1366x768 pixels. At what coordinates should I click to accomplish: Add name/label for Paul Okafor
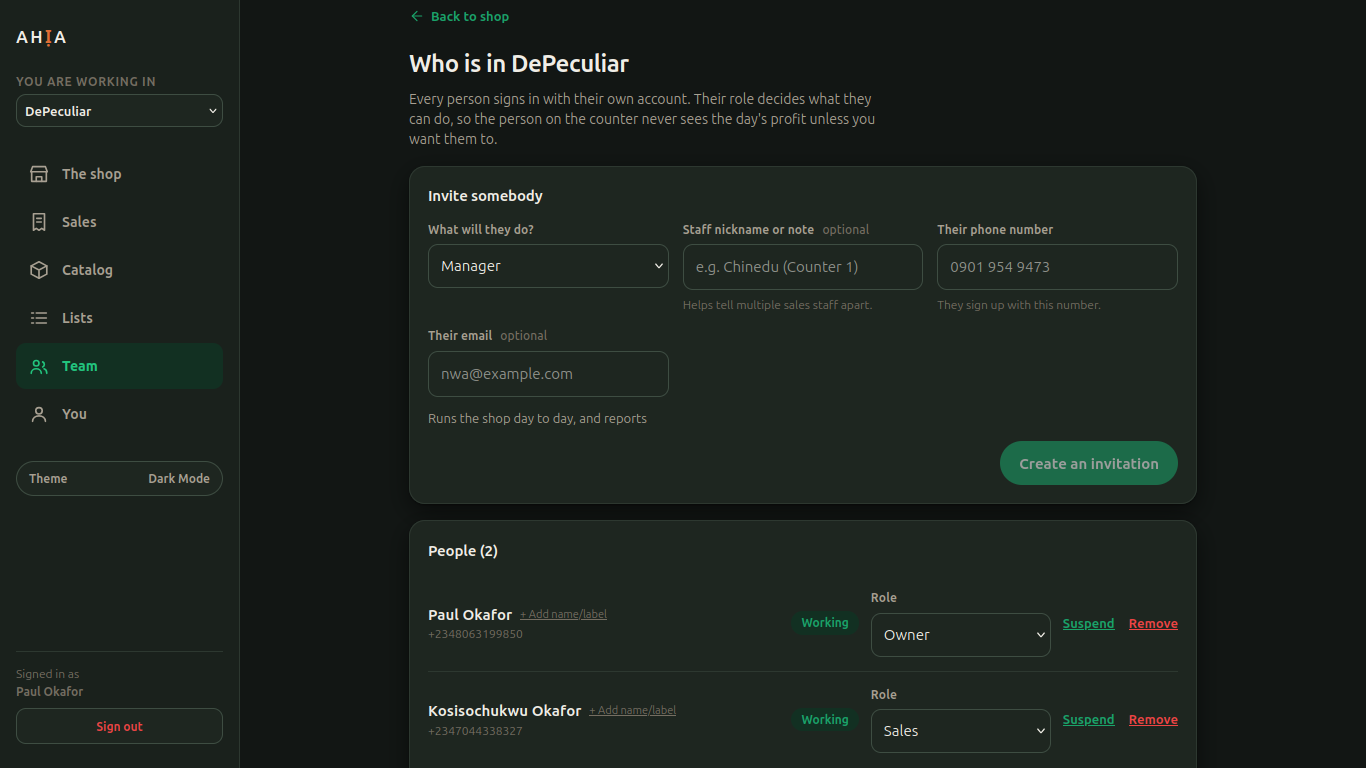click(563, 614)
